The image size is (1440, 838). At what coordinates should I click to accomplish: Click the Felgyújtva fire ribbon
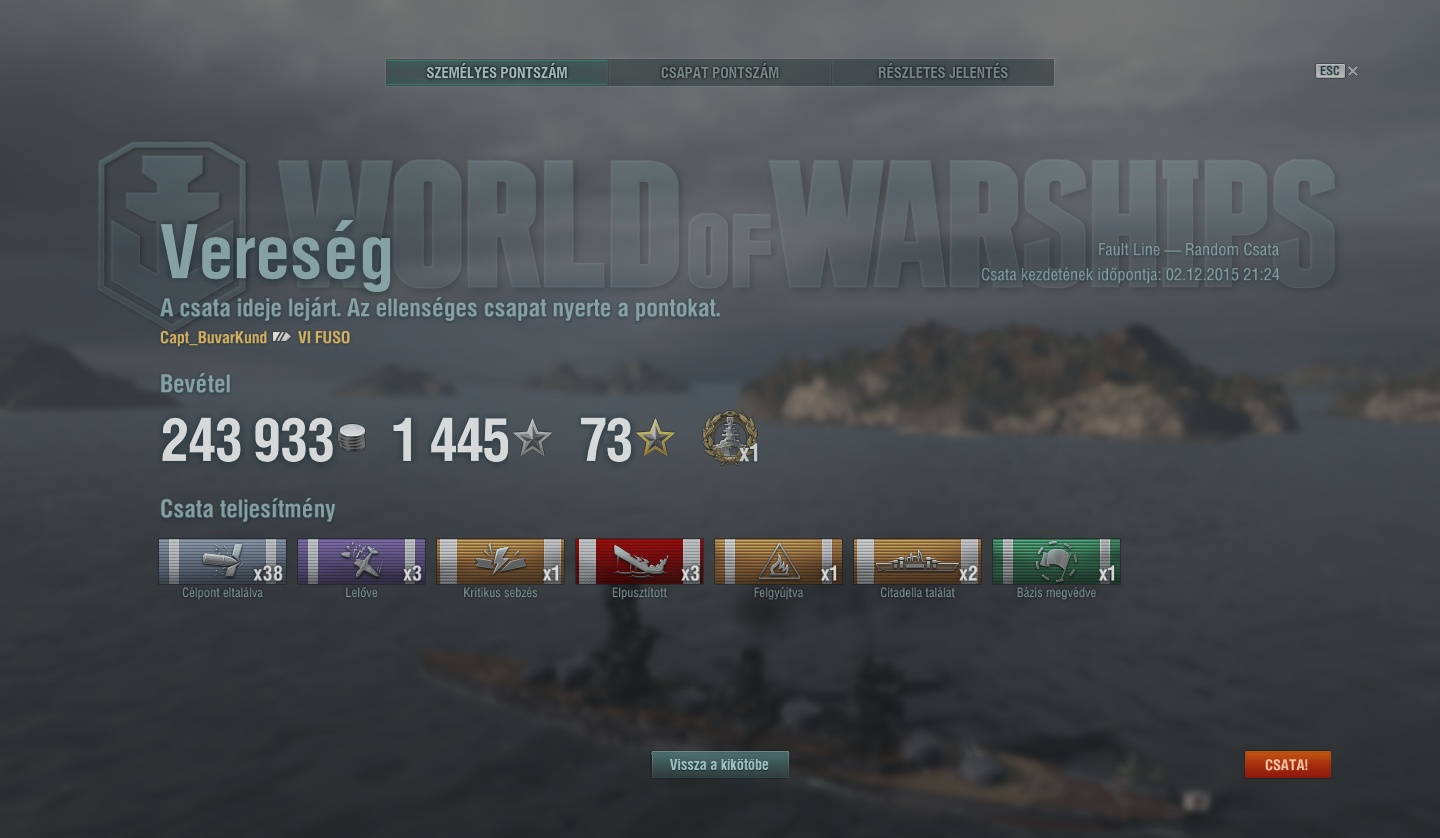(x=778, y=562)
